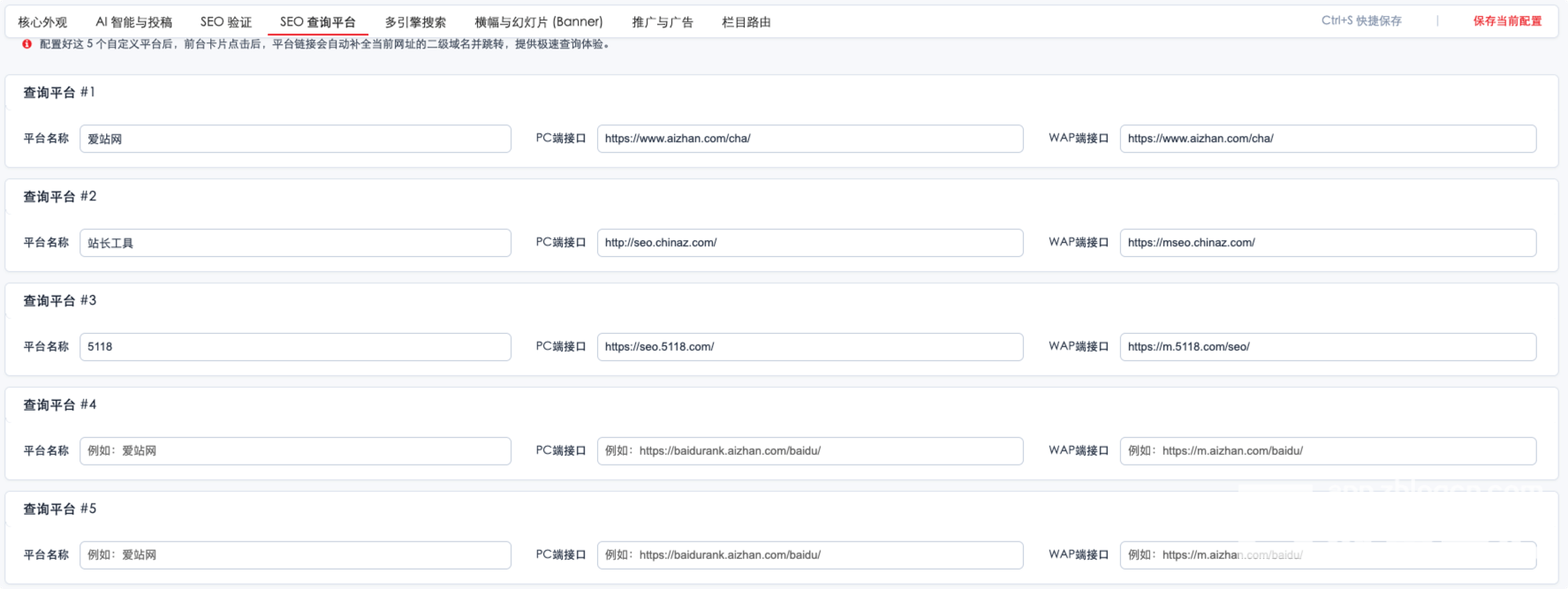Click PC端接口 label in platform #2
1568x589 pixels.
(x=561, y=243)
